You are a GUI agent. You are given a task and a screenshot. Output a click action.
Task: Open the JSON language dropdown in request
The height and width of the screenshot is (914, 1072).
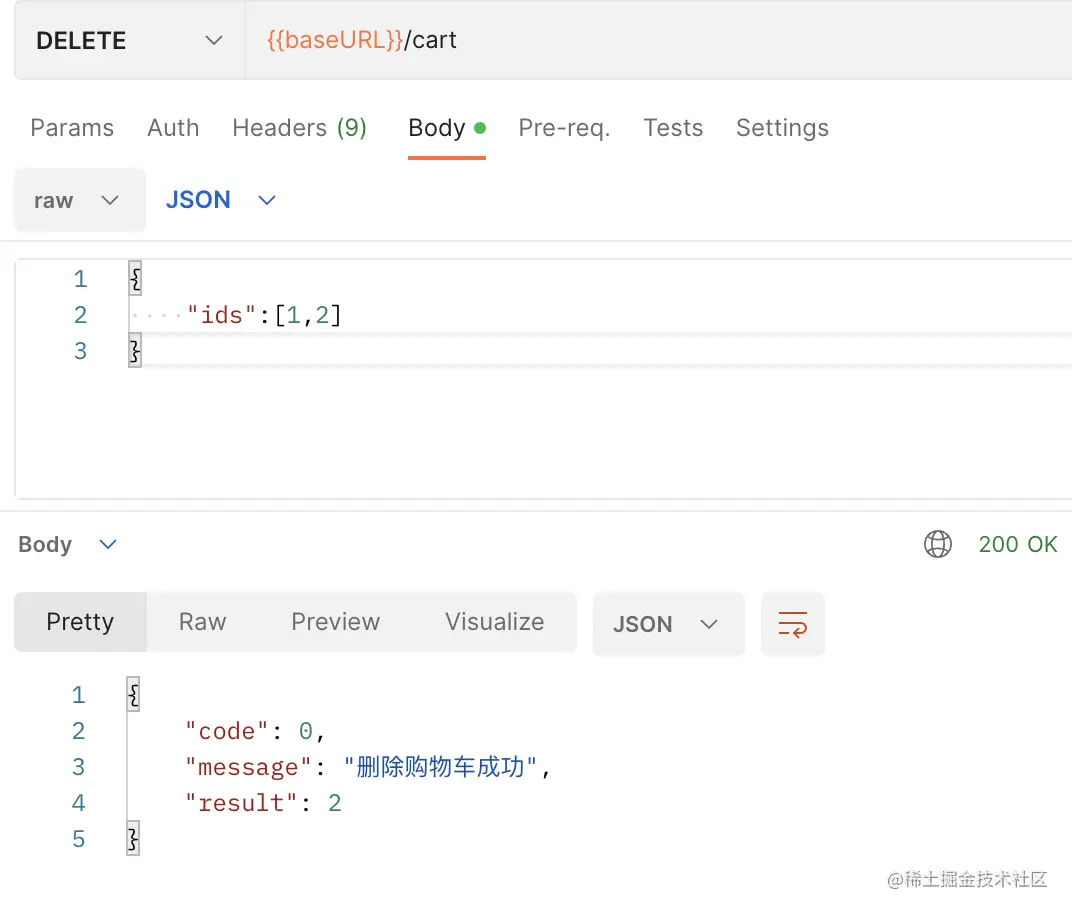click(221, 200)
